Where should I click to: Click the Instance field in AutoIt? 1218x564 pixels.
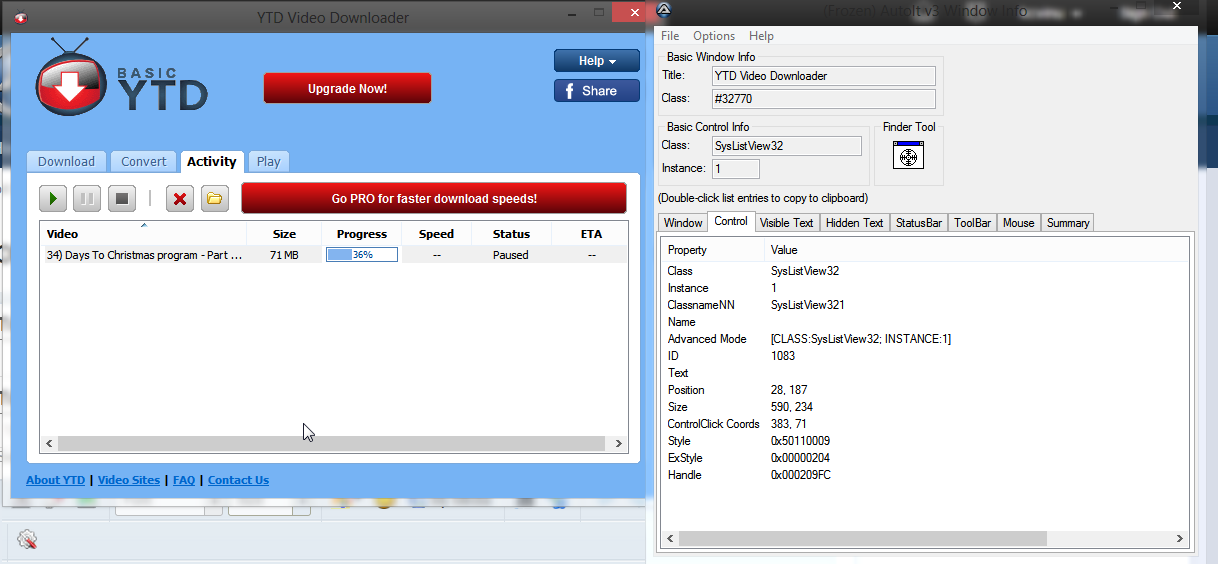pyautogui.click(x=736, y=169)
